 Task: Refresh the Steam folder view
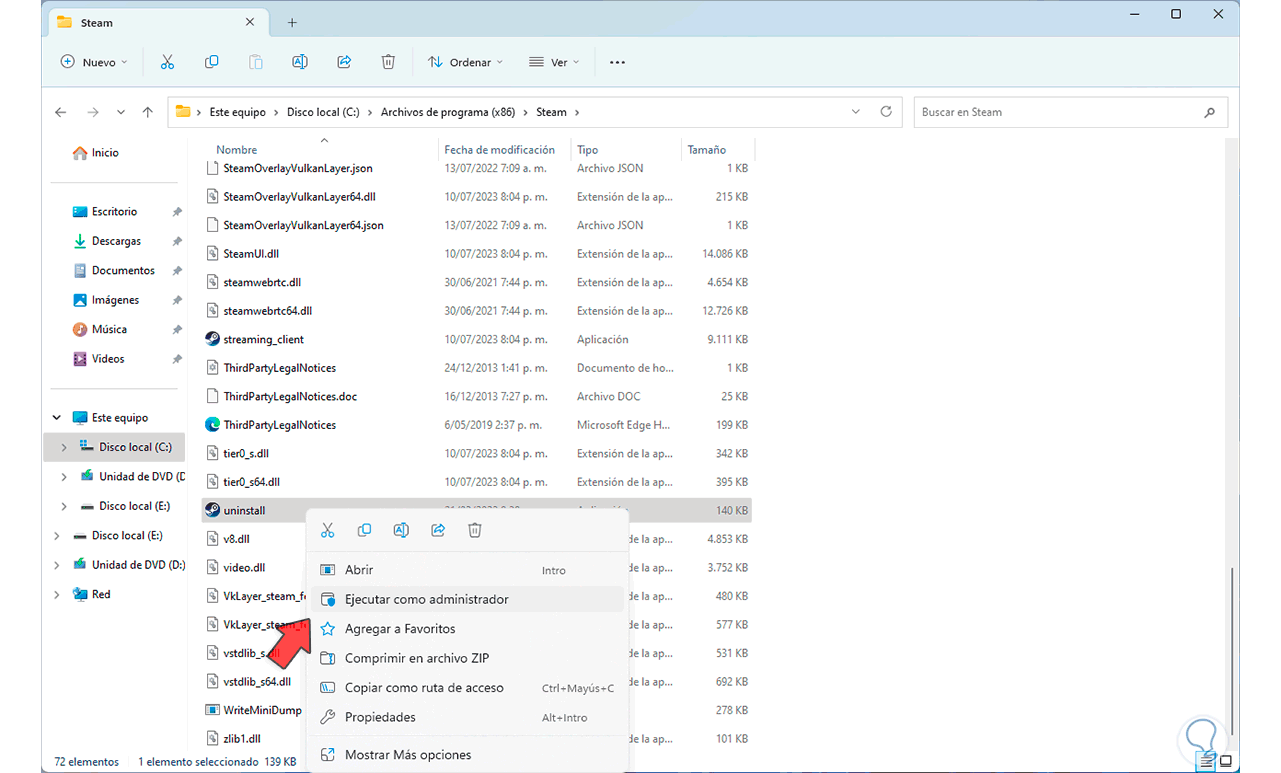pyautogui.click(x=886, y=112)
